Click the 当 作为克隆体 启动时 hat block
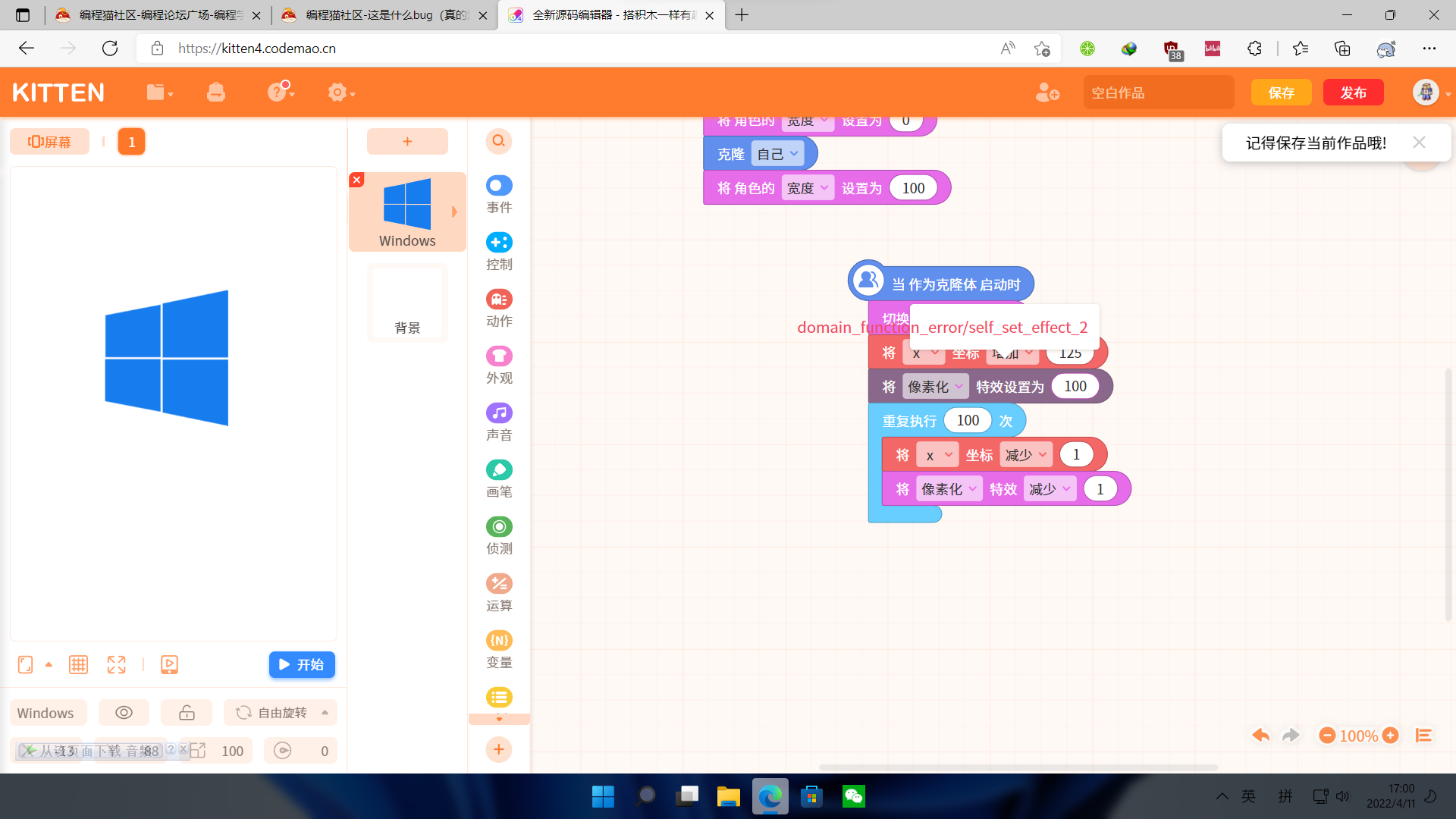 click(x=941, y=284)
